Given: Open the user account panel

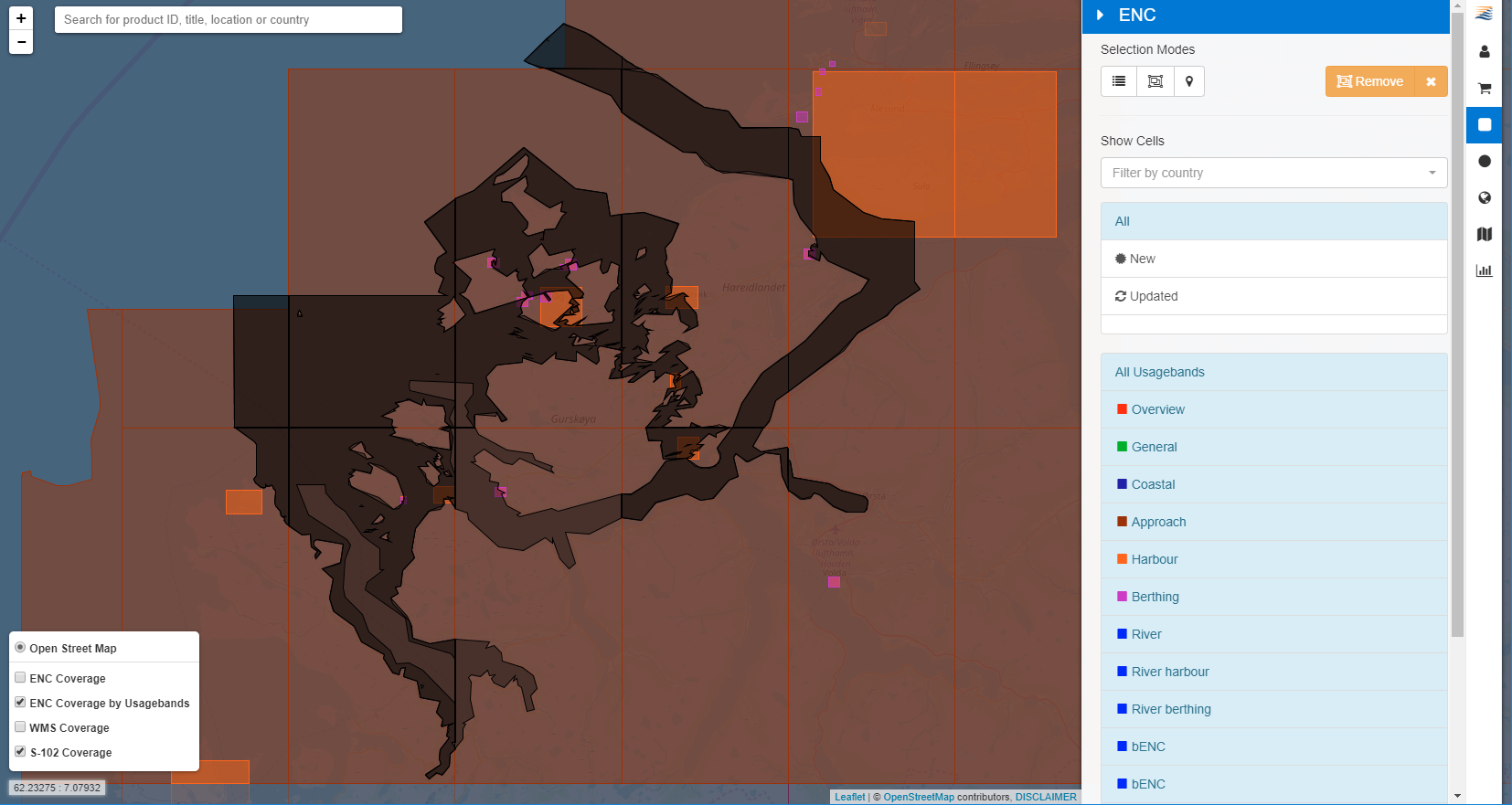Looking at the screenshot, I should coord(1485,52).
